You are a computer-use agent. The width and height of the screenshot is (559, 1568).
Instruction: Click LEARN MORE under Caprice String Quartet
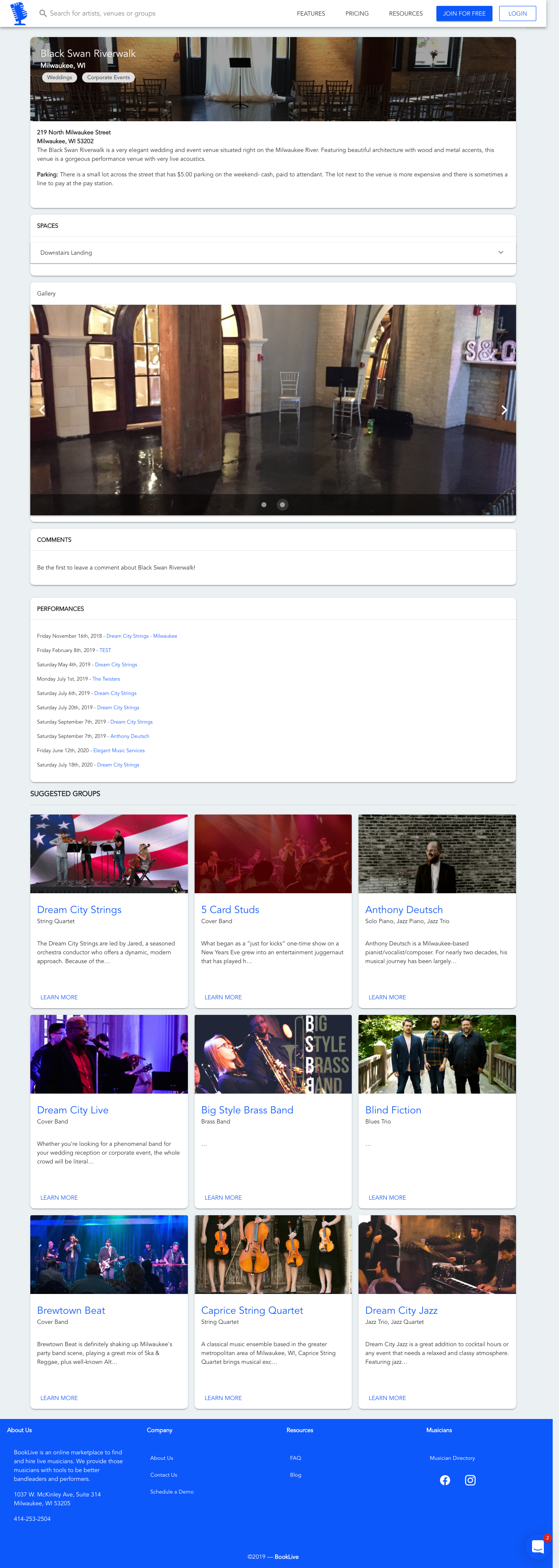[x=223, y=1398]
